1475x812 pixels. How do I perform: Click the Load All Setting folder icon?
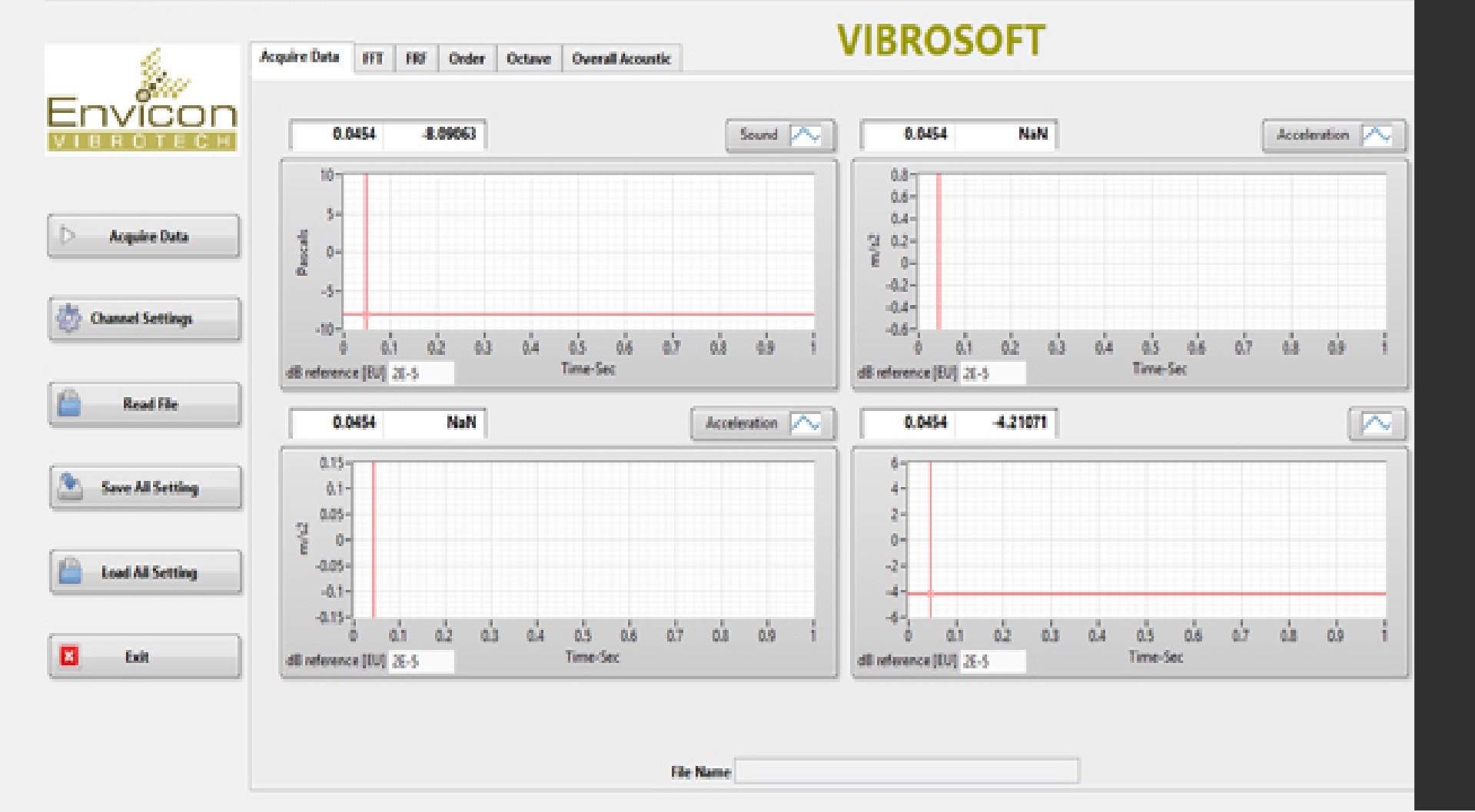(71, 572)
